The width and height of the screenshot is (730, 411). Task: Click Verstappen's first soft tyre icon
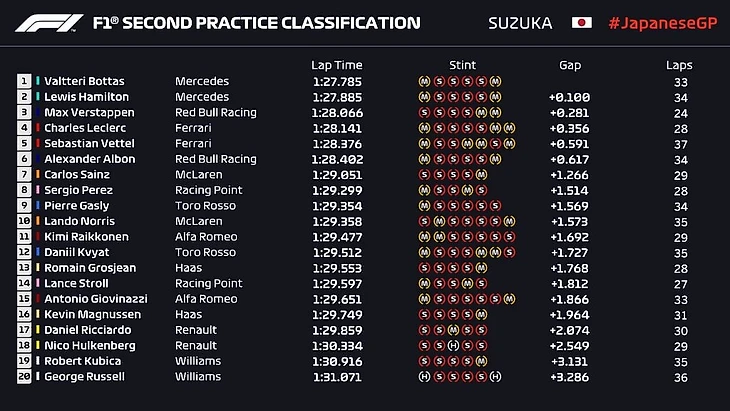tap(424, 113)
